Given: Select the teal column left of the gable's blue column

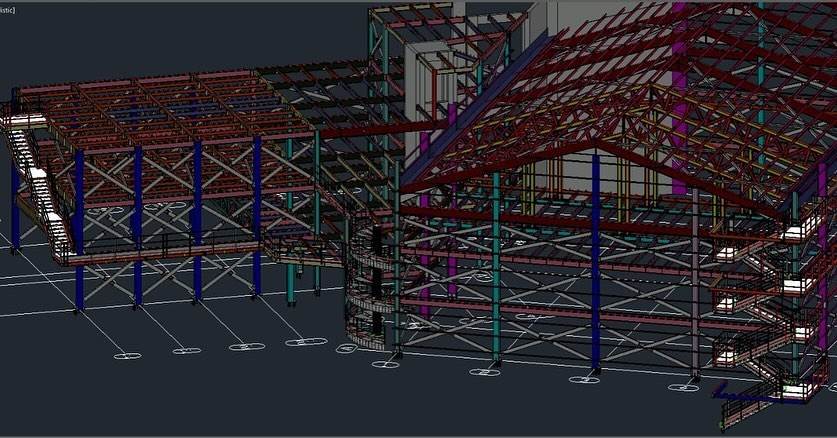Looking at the screenshot, I should [496, 267].
